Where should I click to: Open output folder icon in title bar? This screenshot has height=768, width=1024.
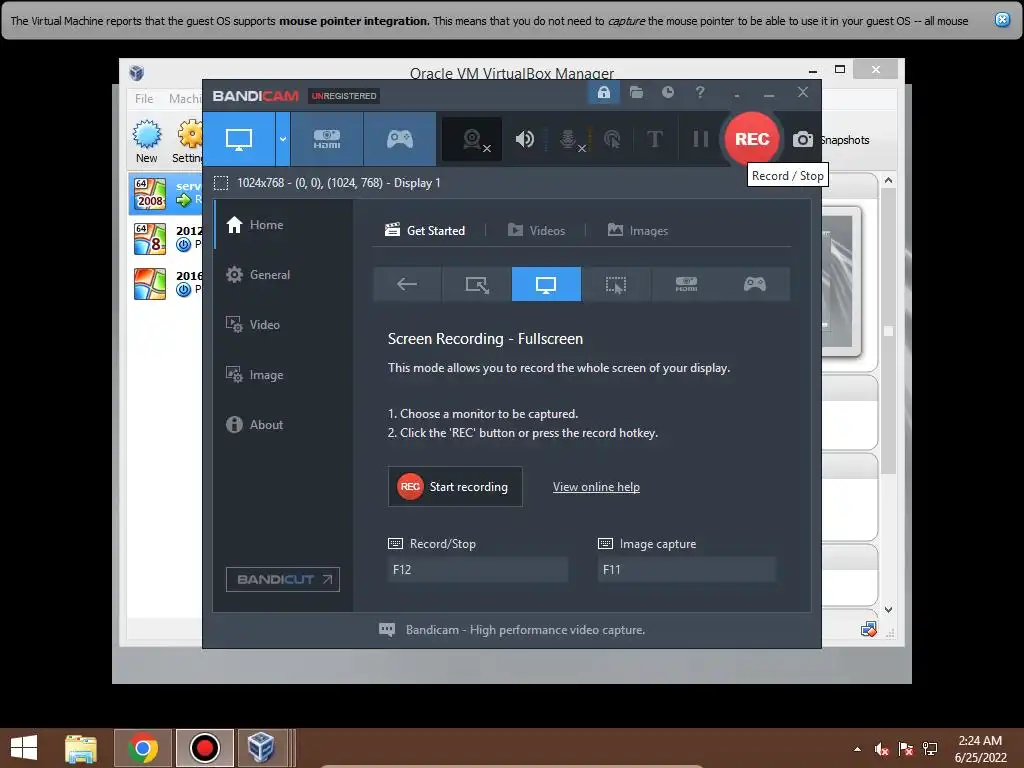click(636, 93)
